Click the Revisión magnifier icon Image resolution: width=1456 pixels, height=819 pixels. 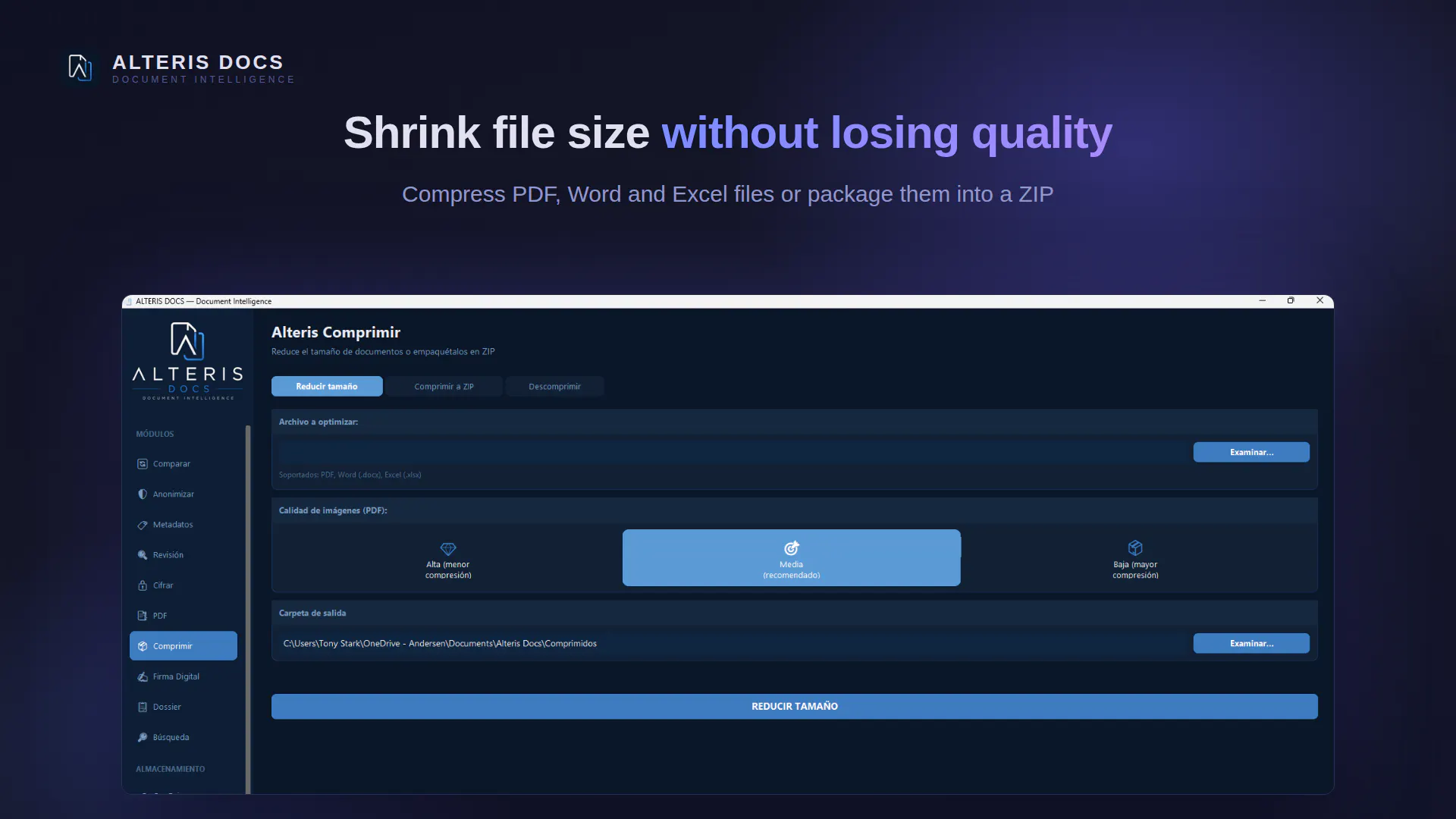[x=142, y=555]
